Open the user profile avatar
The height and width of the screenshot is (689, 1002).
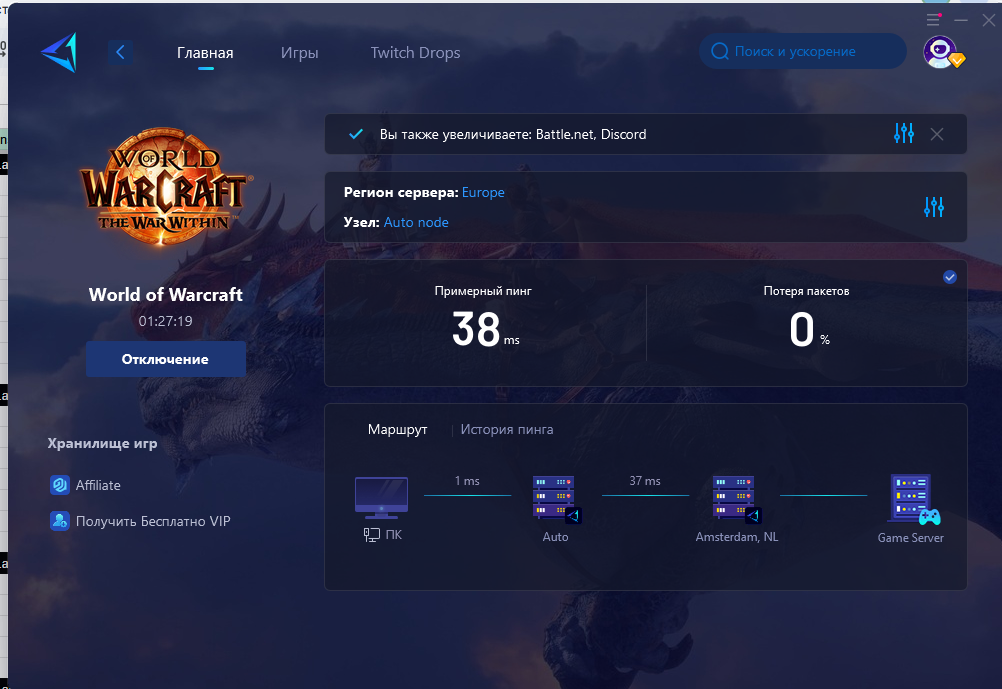[940, 52]
